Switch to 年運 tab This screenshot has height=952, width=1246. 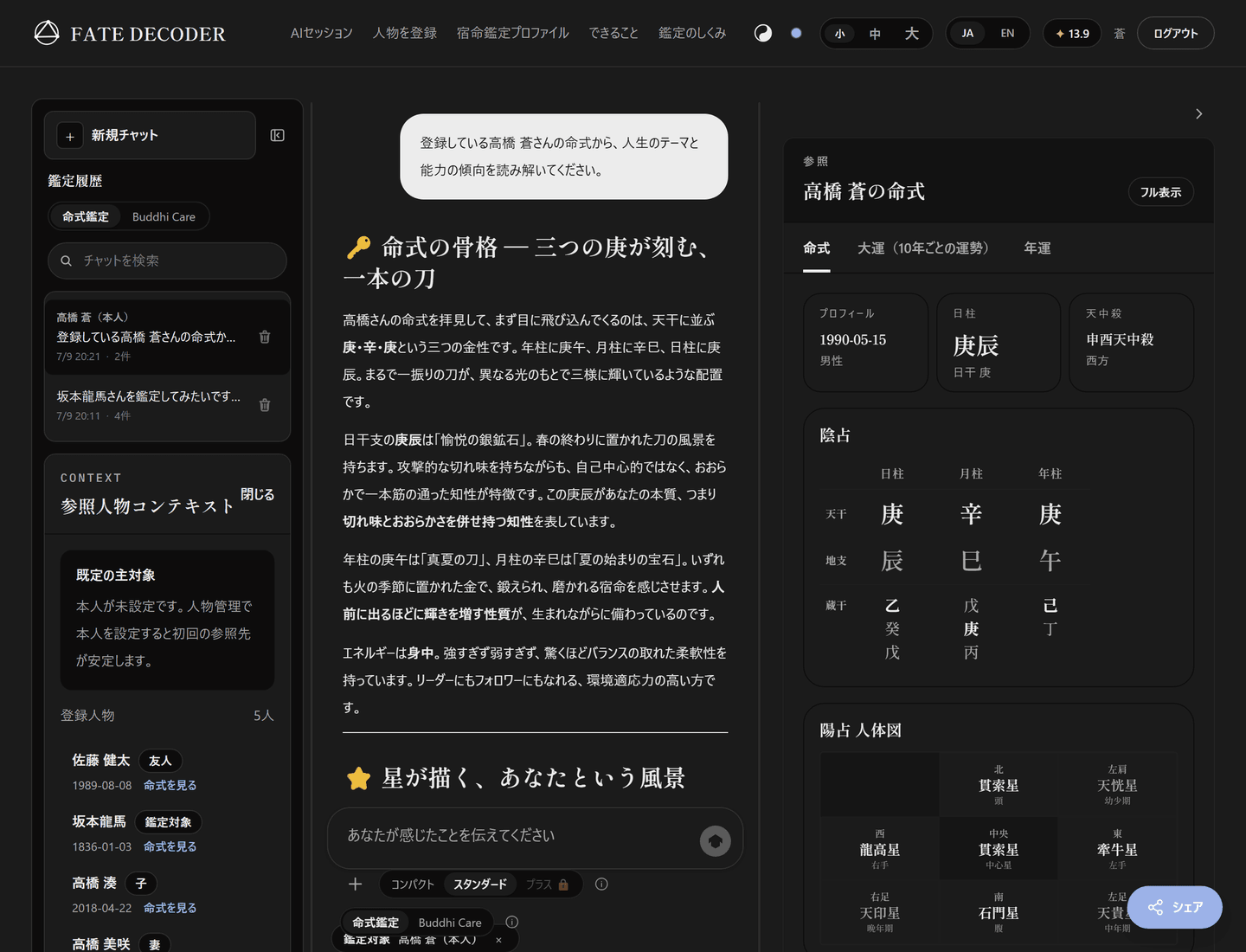(1037, 248)
